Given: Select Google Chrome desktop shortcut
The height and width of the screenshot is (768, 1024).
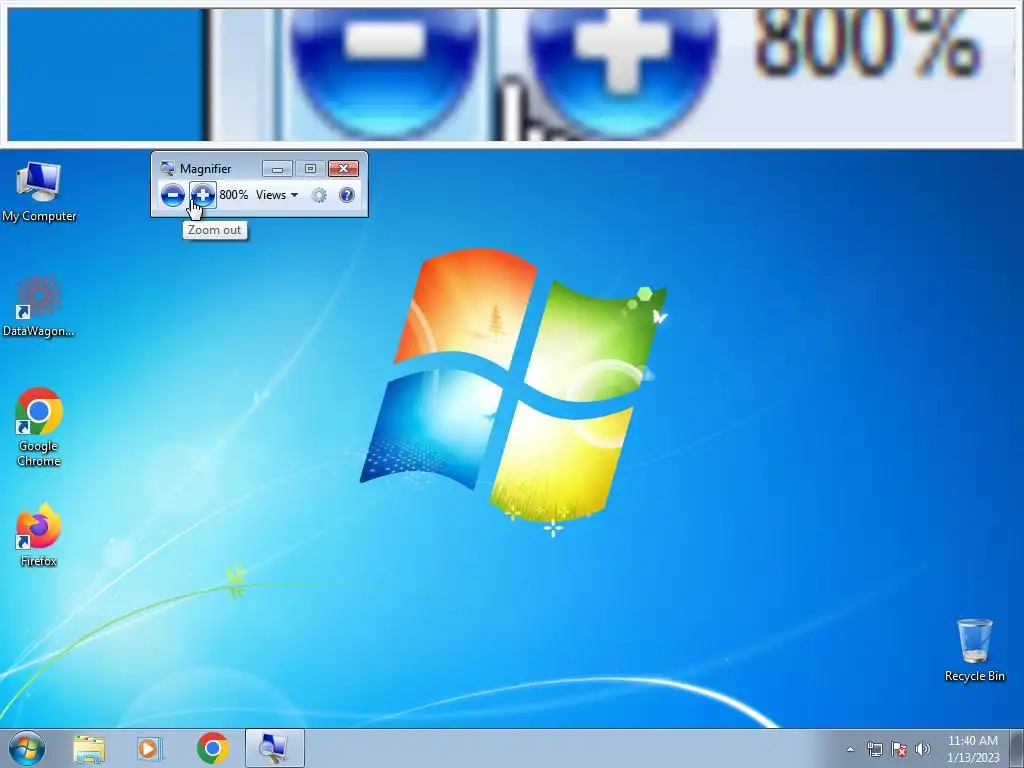Looking at the screenshot, I should click(x=39, y=427).
